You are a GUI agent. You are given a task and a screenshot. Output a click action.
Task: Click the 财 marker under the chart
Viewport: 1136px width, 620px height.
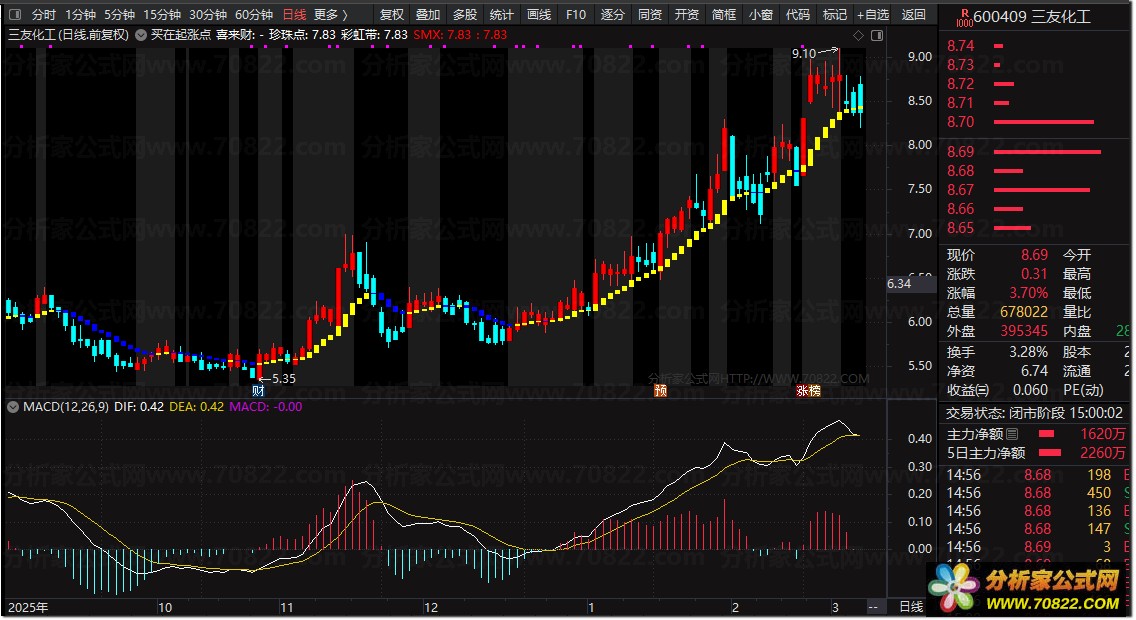257,390
